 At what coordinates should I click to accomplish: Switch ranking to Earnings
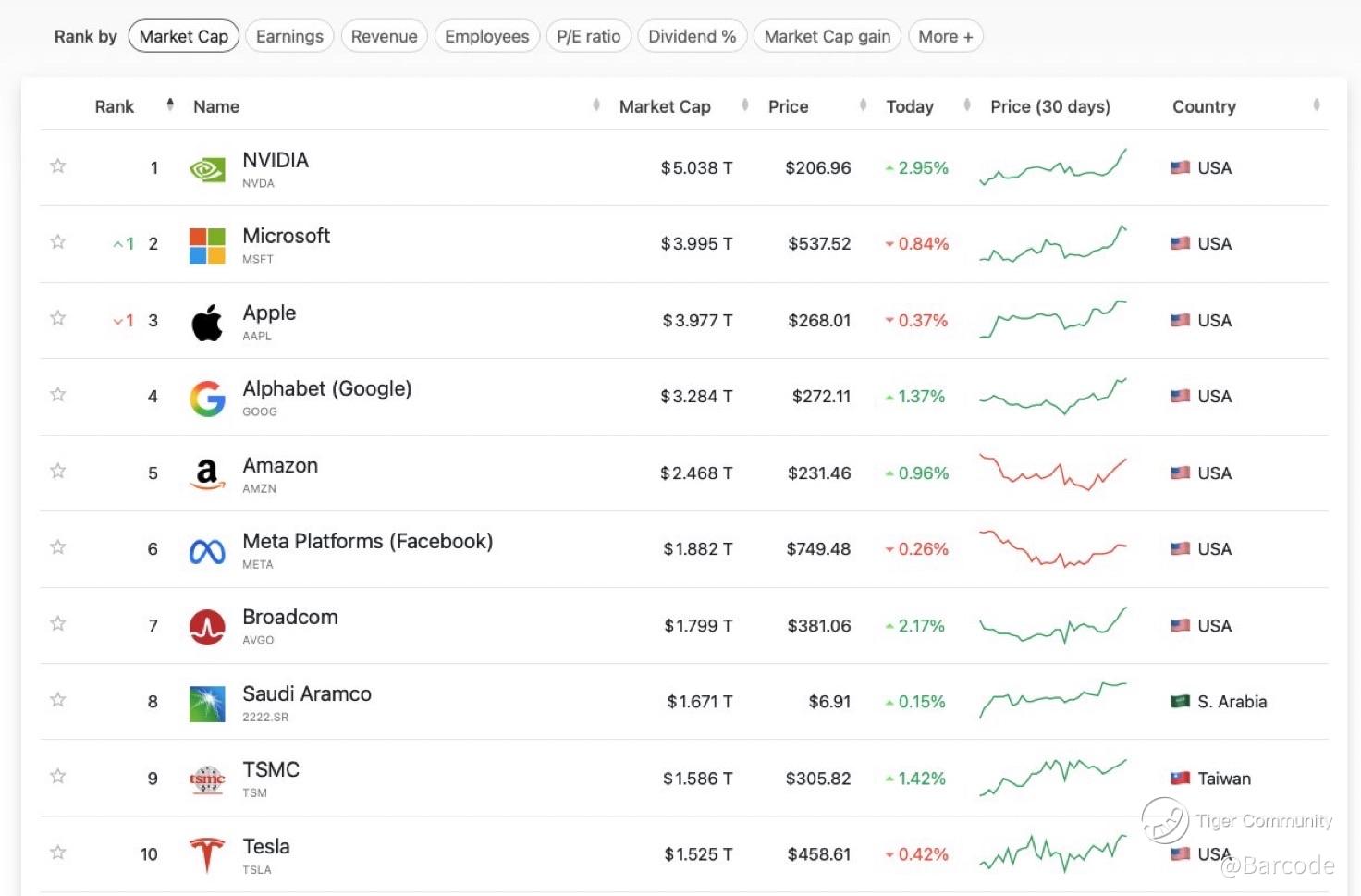tap(289, 37)
